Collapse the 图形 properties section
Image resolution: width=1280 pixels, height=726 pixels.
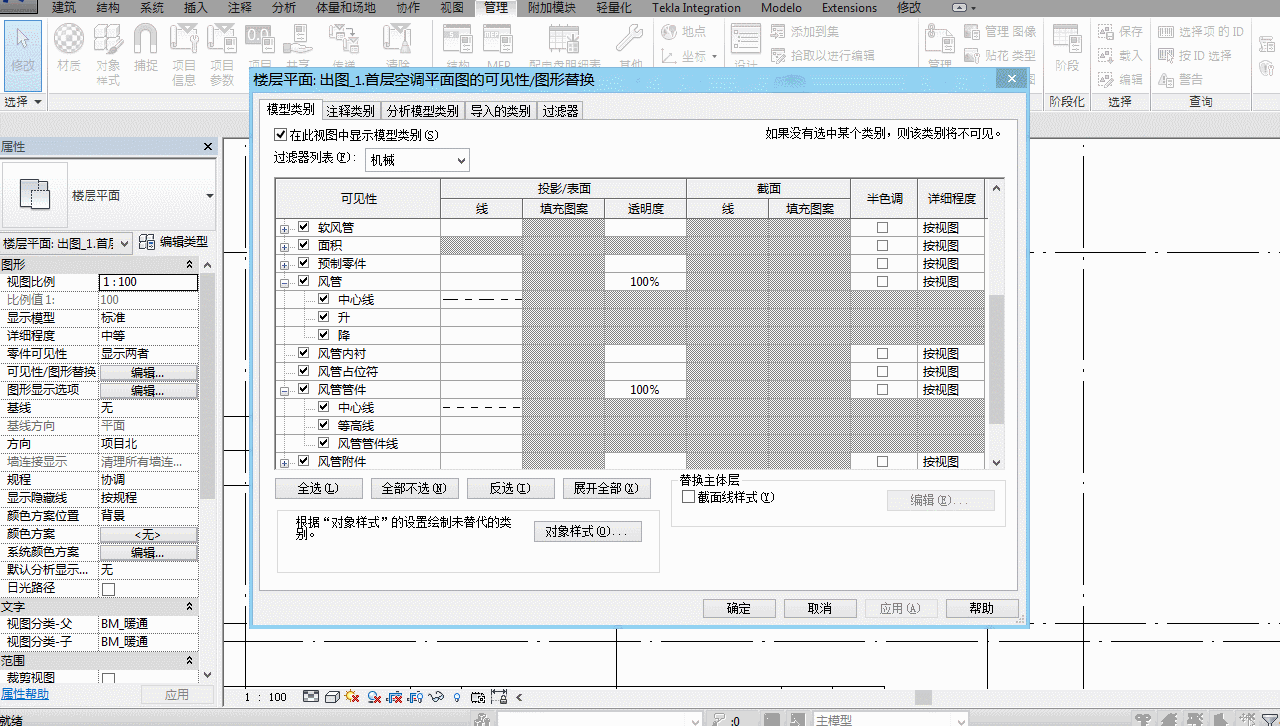[190, 264]
